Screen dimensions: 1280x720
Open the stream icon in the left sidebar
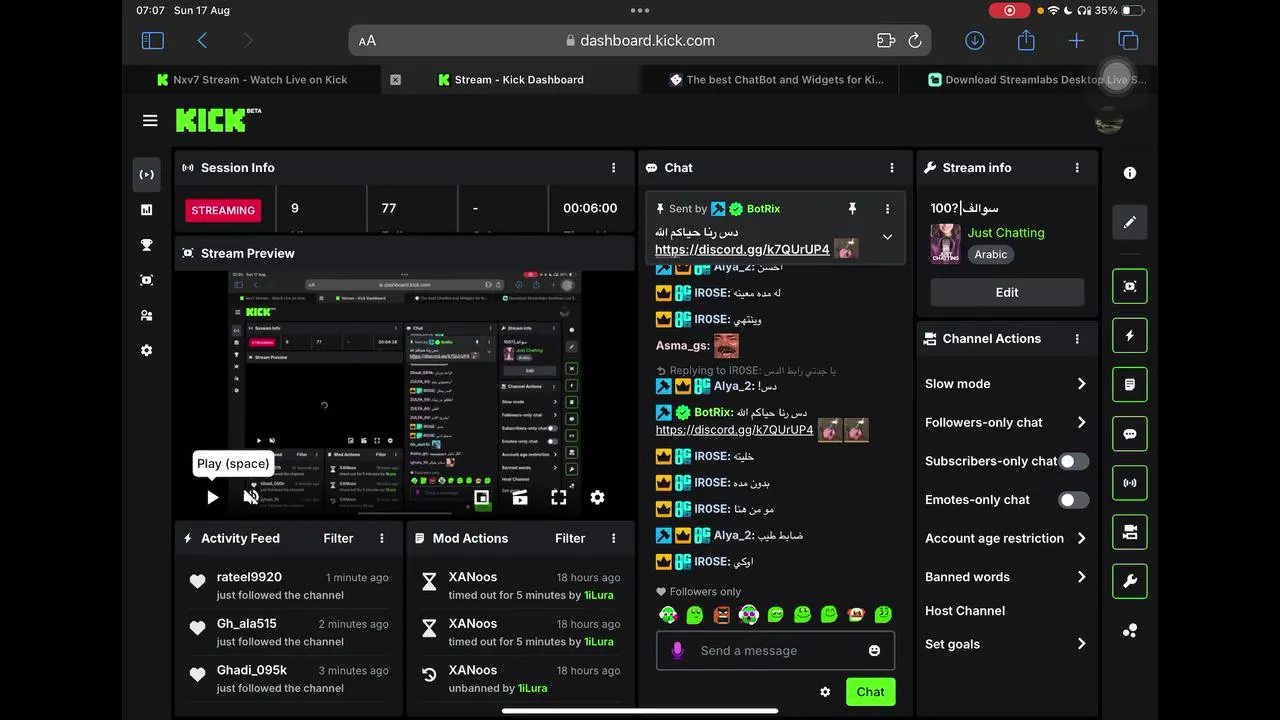(147, 175)
